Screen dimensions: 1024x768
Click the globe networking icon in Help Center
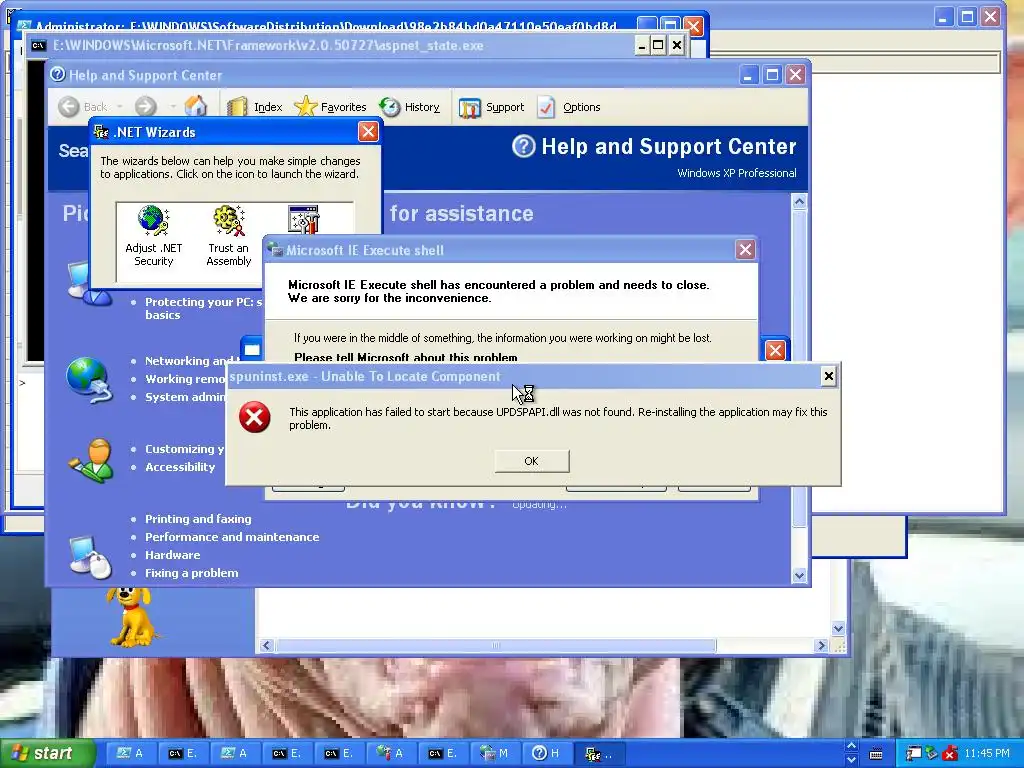[89, 379]
